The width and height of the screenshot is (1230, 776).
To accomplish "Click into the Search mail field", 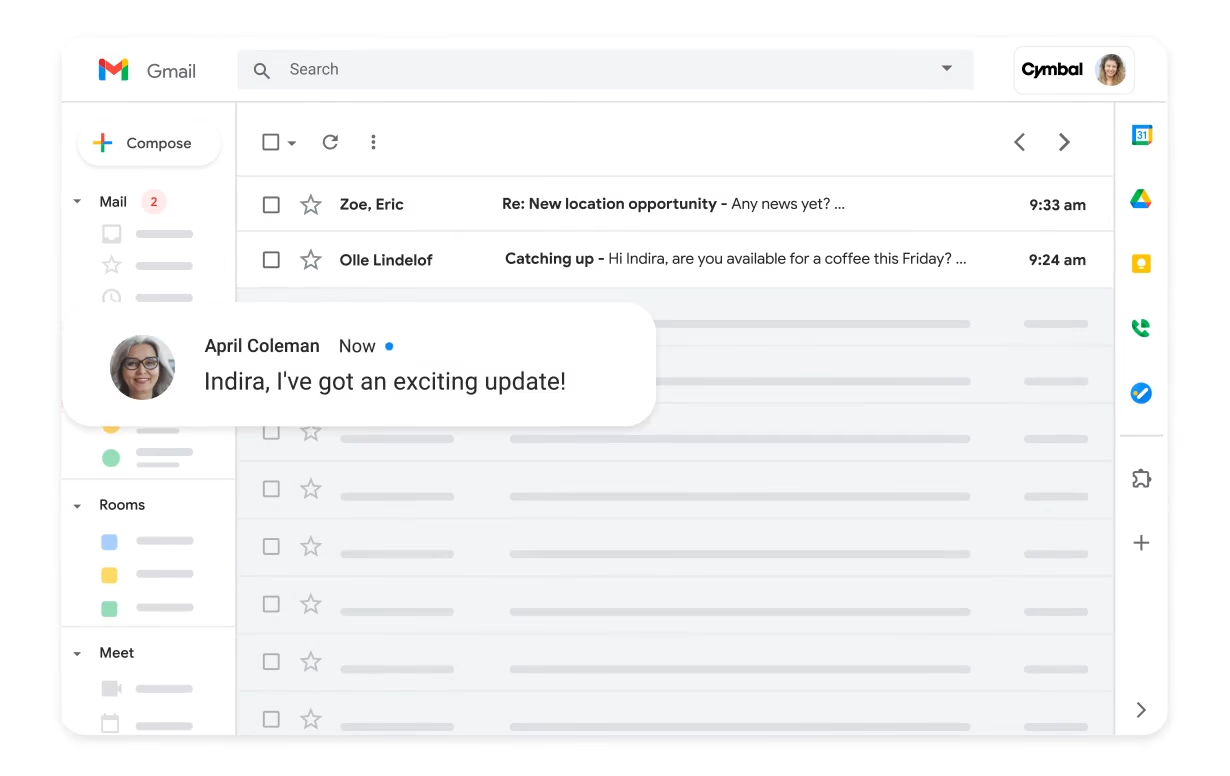I will tap(604, 70).
